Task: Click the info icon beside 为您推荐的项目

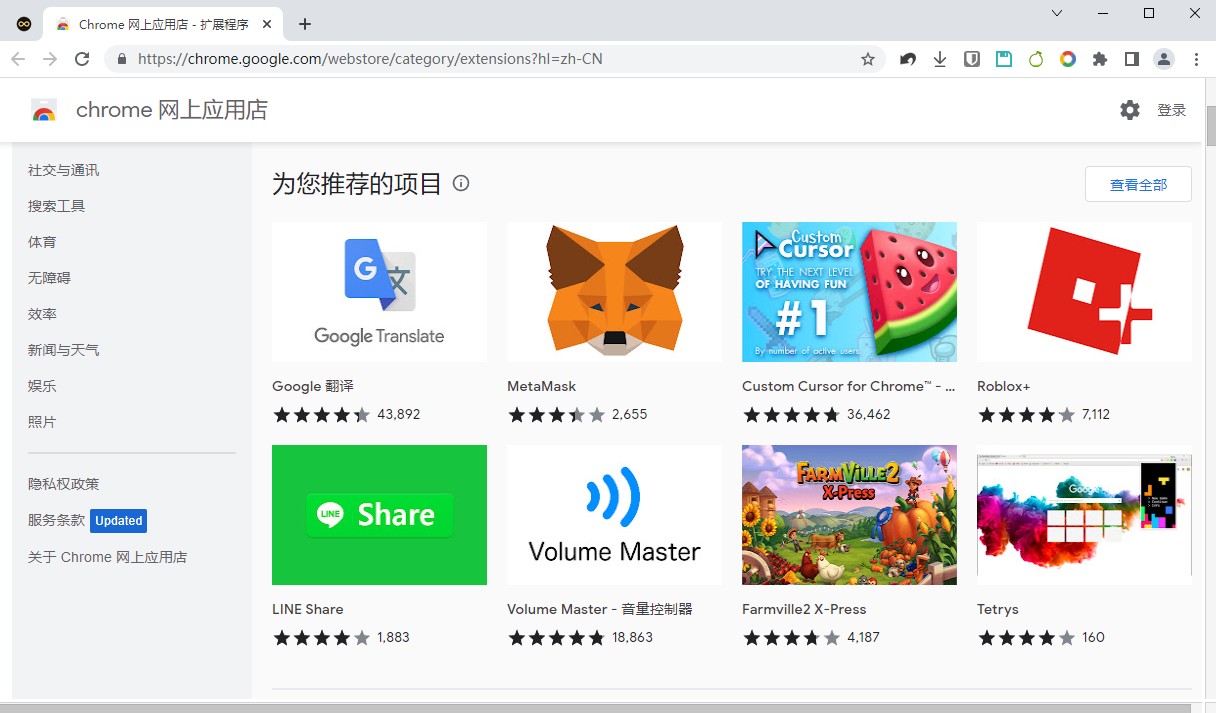Action: click(x=461, y=183)
